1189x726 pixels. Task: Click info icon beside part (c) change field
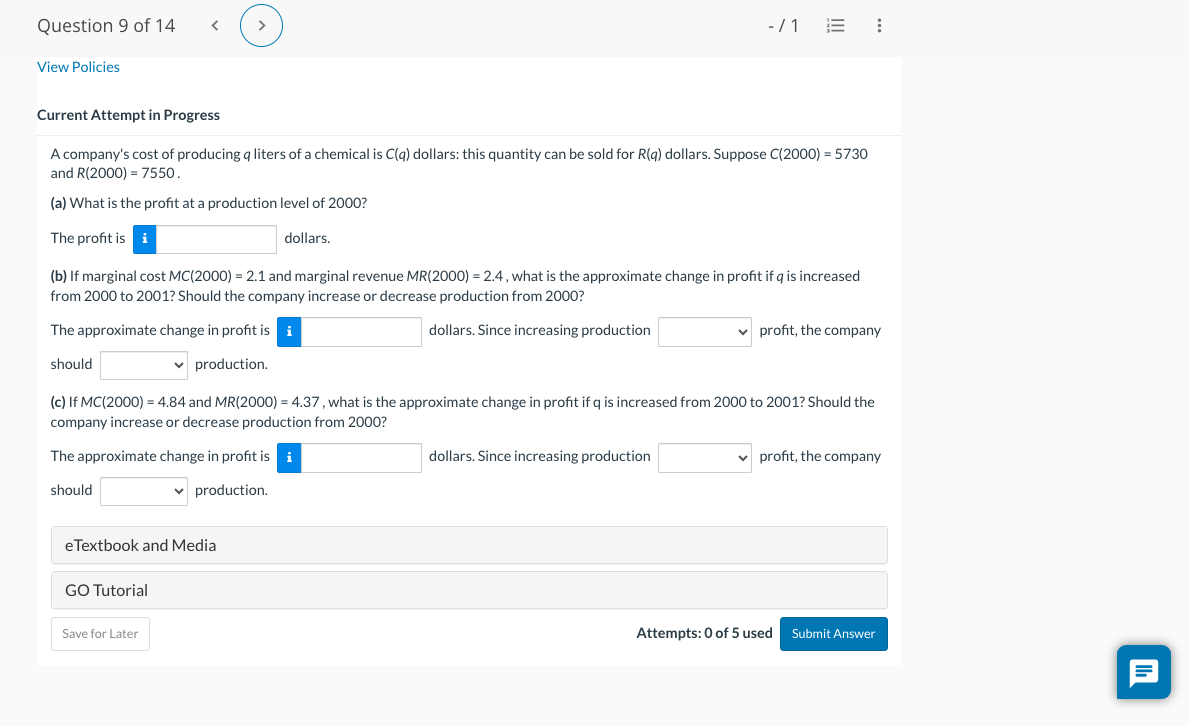289,457
